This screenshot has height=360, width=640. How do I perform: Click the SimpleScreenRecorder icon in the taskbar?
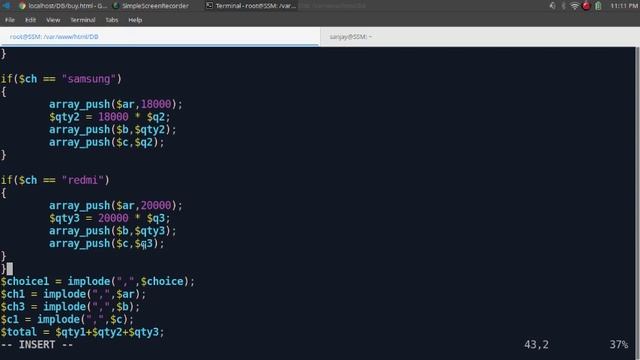pos(116,6)
